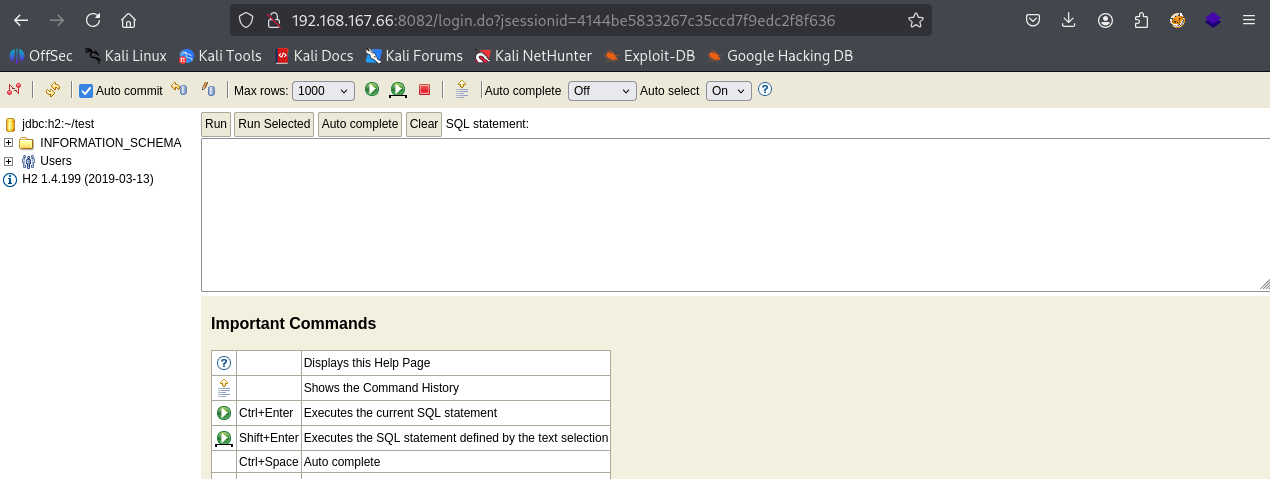Open the Command History icon

coord(461,90)
